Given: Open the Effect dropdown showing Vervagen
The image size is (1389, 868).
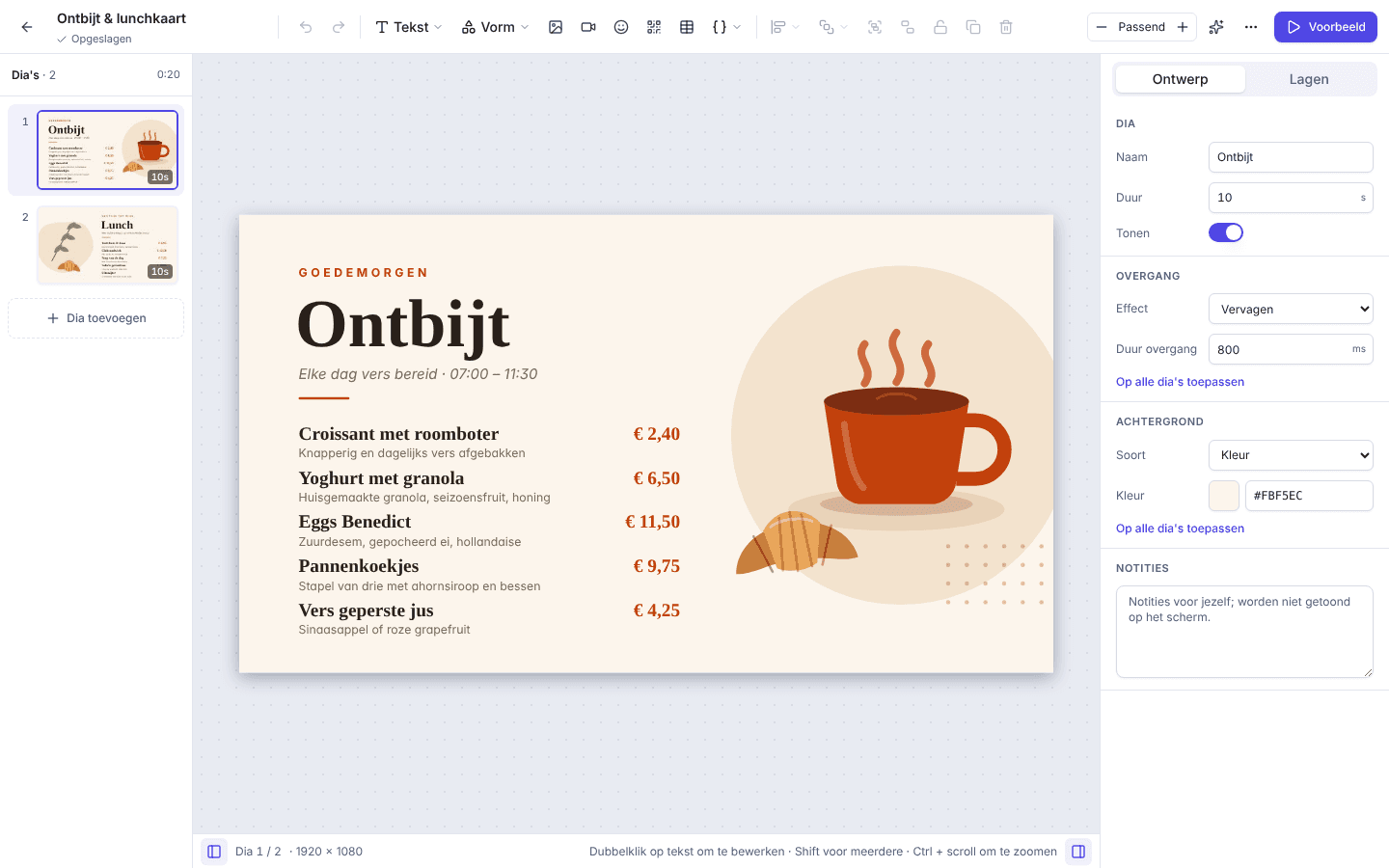Looking at the screenshot, I should 1291,309.
